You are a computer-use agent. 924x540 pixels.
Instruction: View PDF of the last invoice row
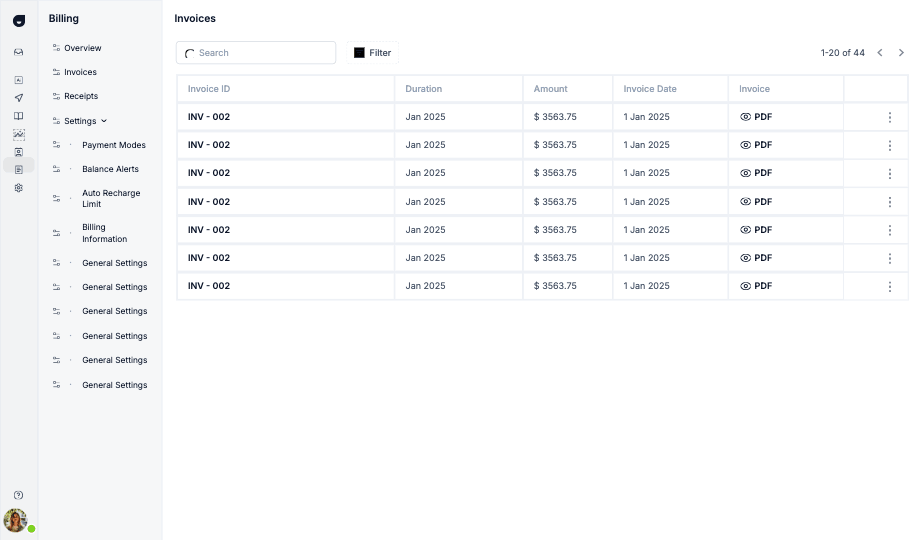coord(756,286)
